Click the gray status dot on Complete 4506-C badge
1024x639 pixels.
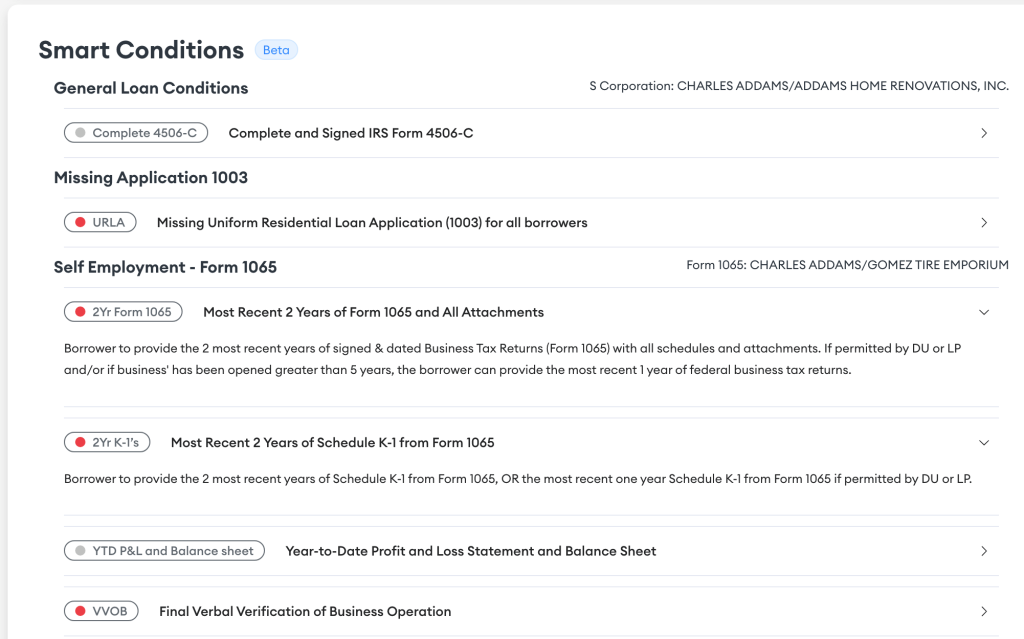point(80,132)
